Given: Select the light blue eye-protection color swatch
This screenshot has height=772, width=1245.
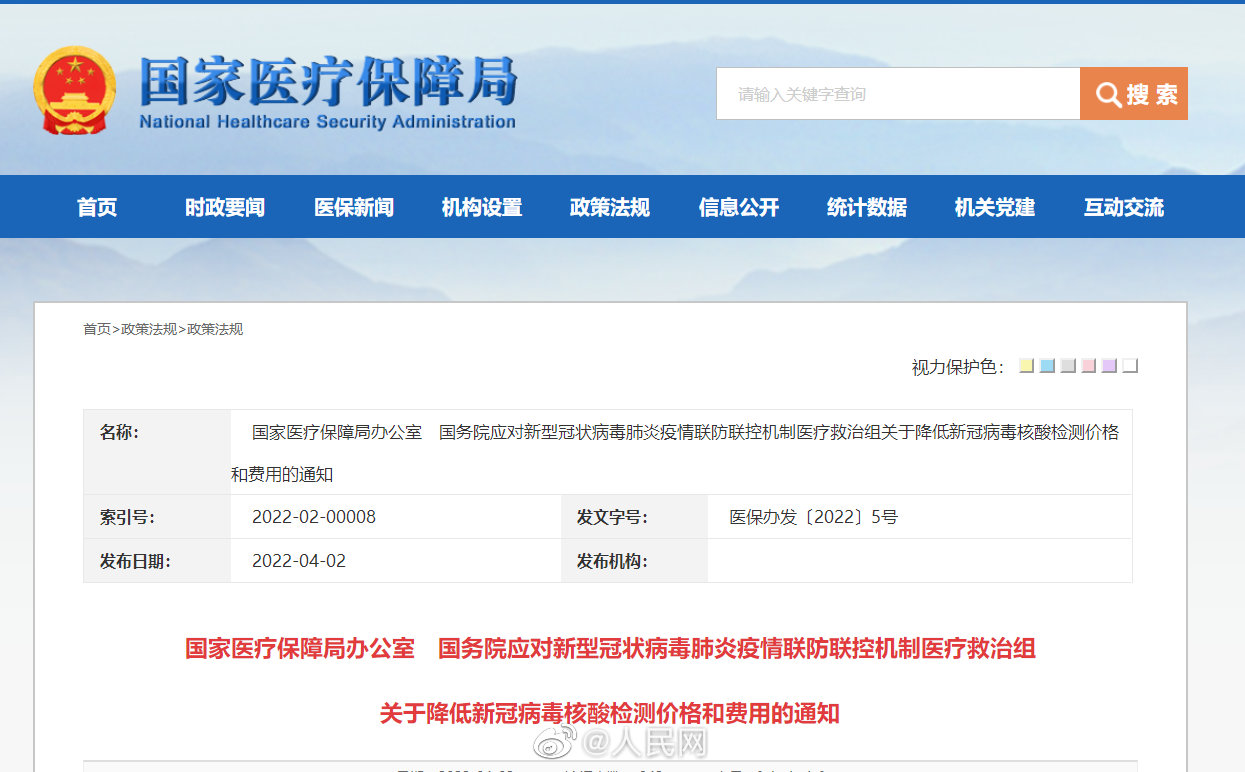Looking at the screenshot, I should pyautogui.click(x=1046, y=365).
